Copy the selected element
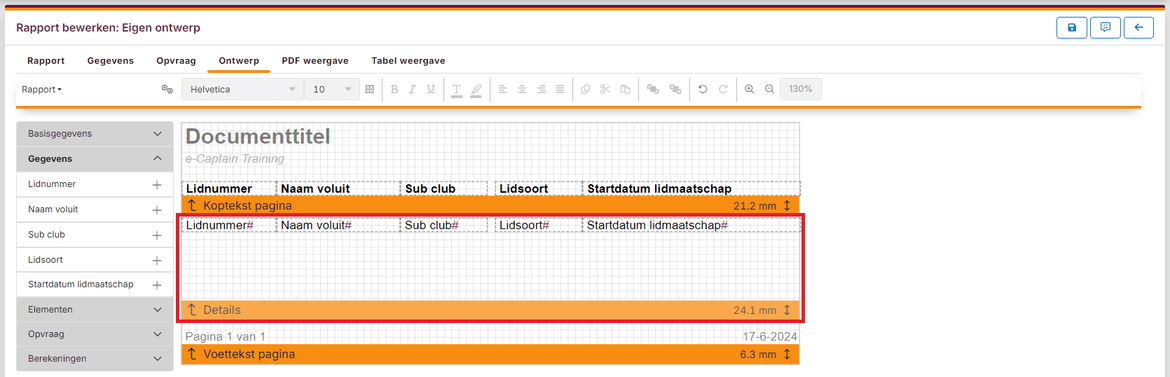This screenshot has width=1170, height=377. [586, 89]
